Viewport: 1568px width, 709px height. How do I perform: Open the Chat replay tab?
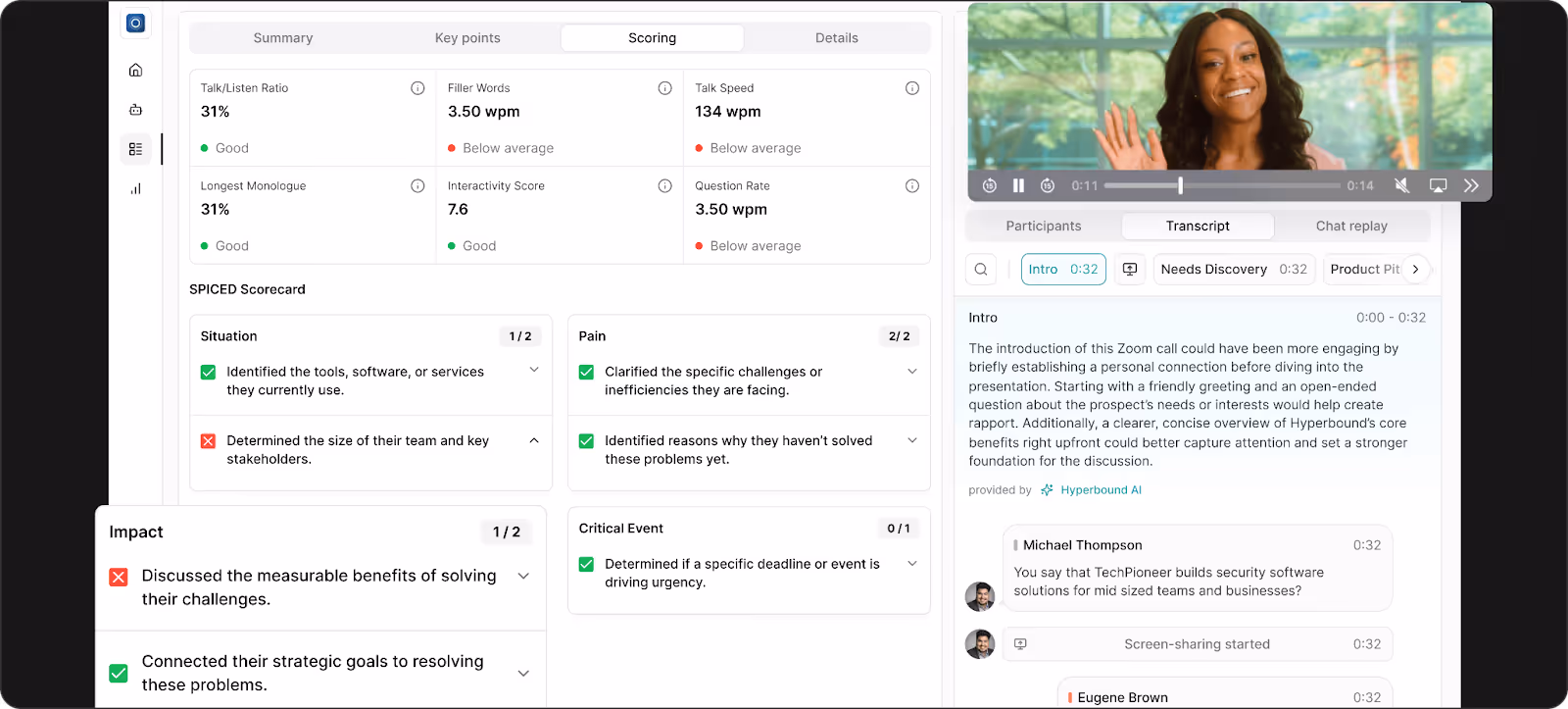[1351, 227]
